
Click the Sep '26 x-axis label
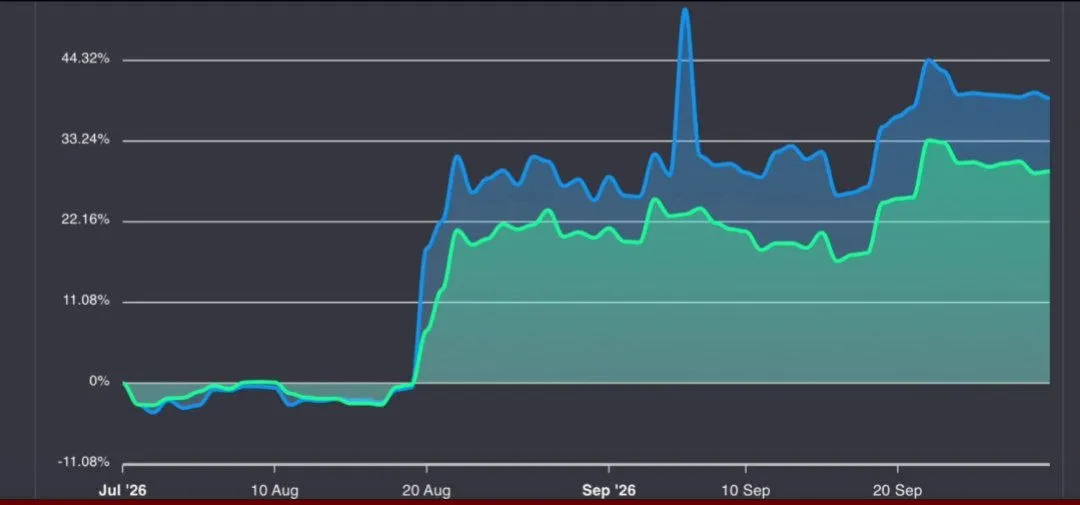point(609,491)
